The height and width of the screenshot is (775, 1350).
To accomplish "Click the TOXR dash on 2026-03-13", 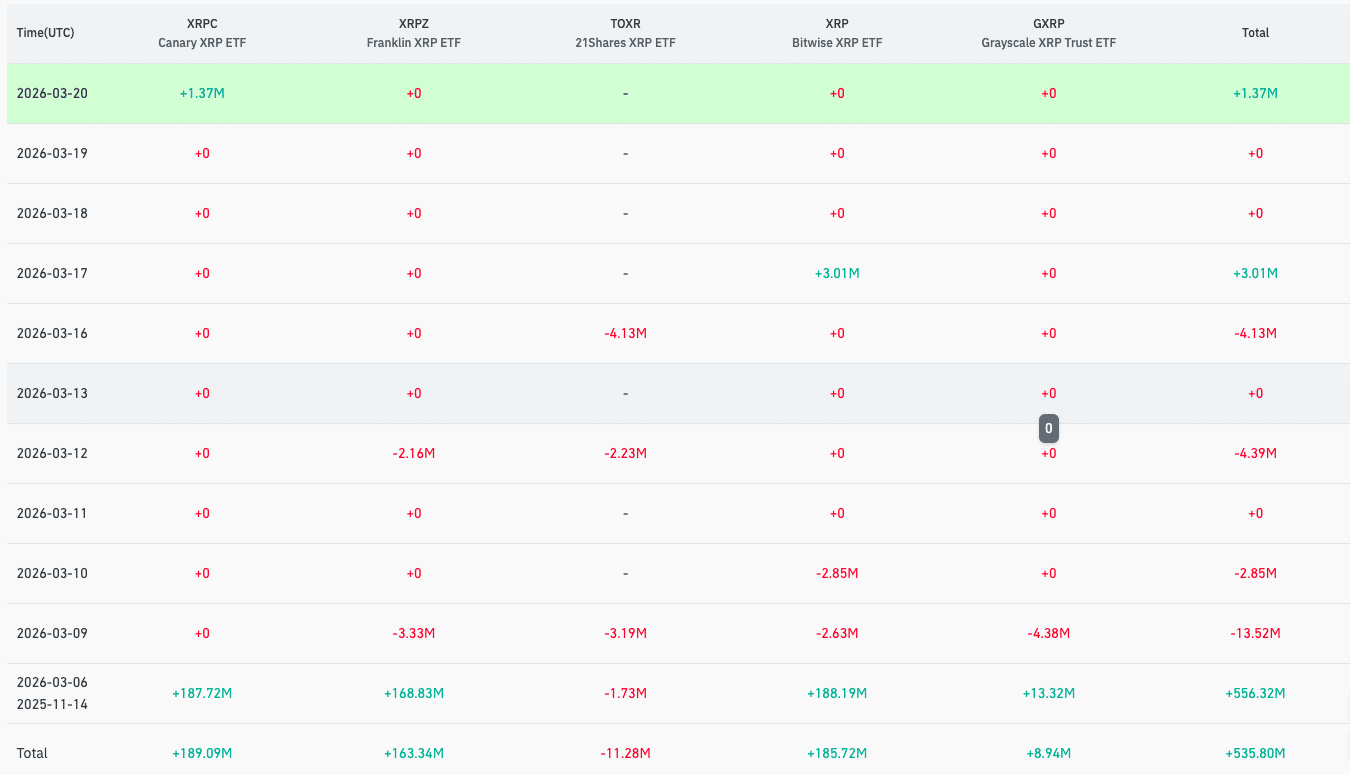I will coord(625,393).
